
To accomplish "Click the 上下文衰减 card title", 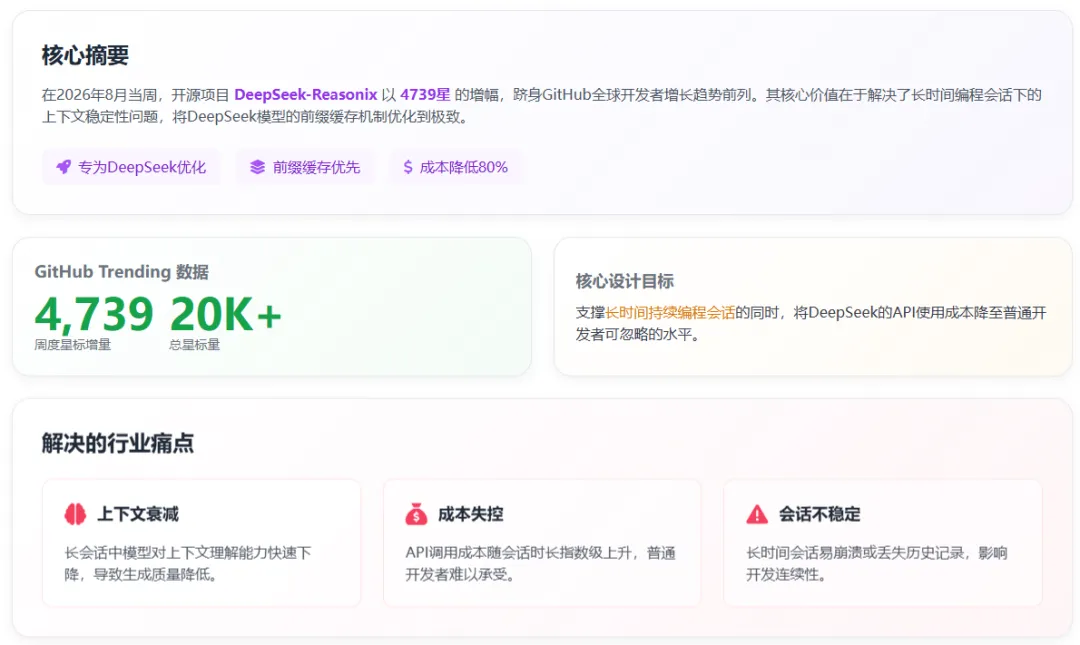I will point(138,514).
